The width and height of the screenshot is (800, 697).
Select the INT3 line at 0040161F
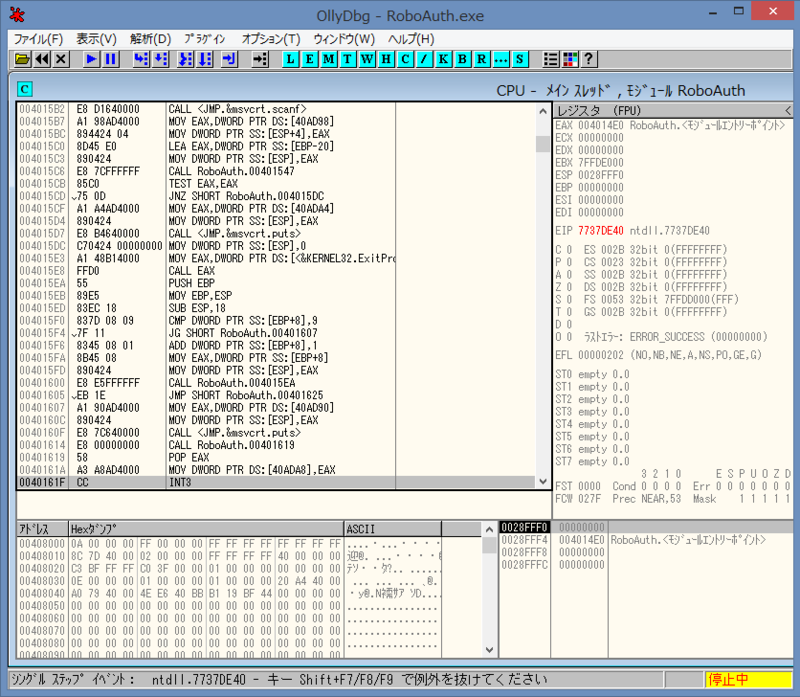click(276, 482)
